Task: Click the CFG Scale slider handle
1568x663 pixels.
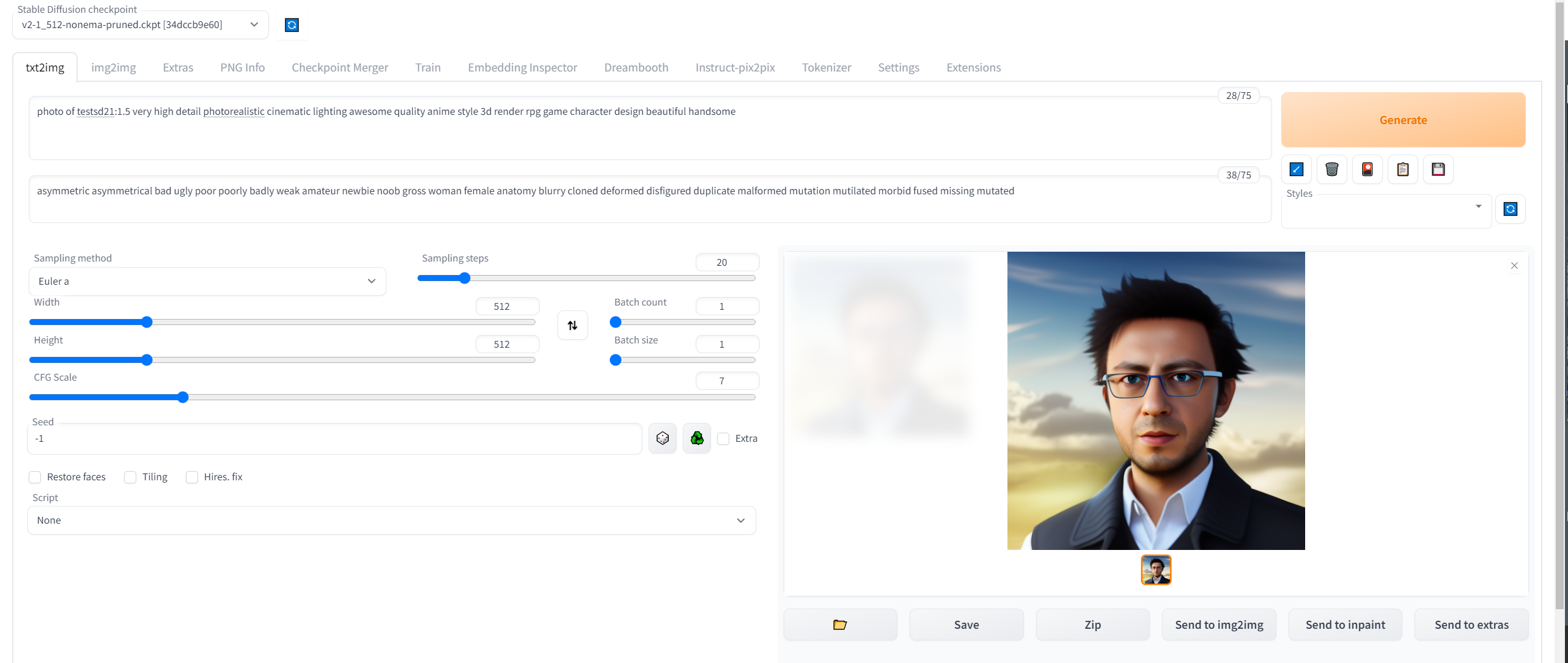Action: pyautogui.click(x=183, y=397)
